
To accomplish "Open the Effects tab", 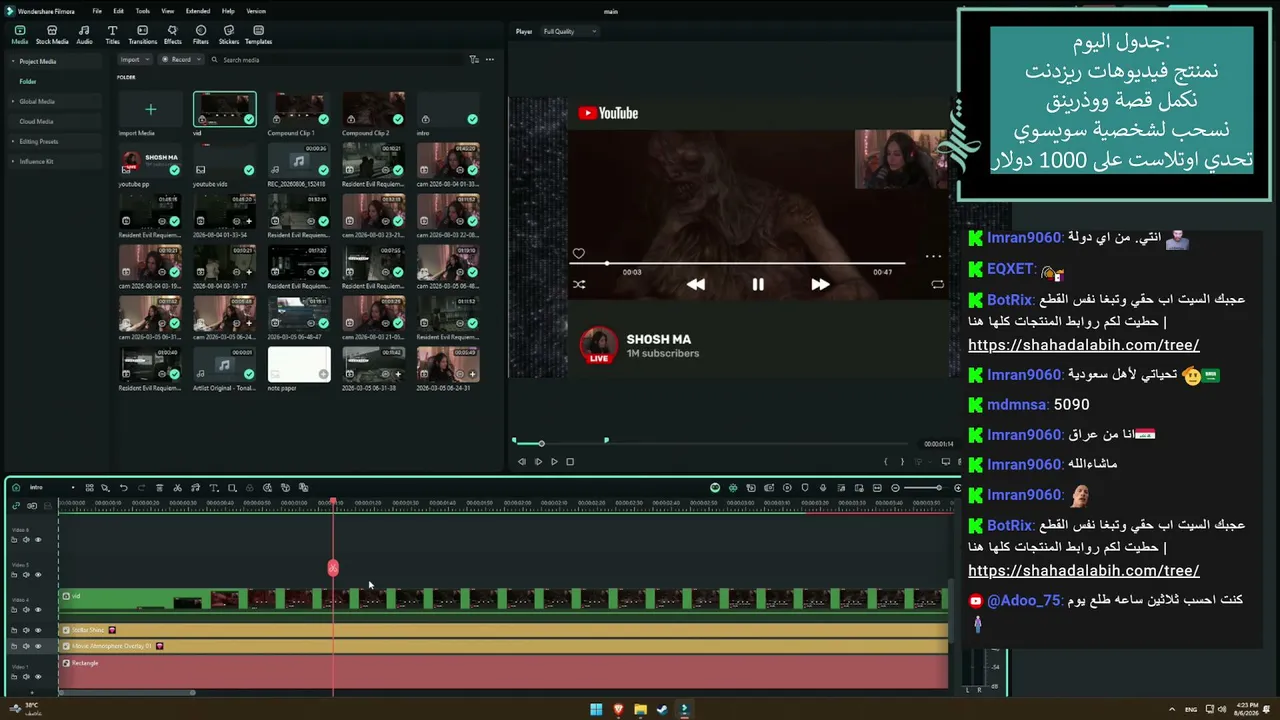I will click(172, 35).
